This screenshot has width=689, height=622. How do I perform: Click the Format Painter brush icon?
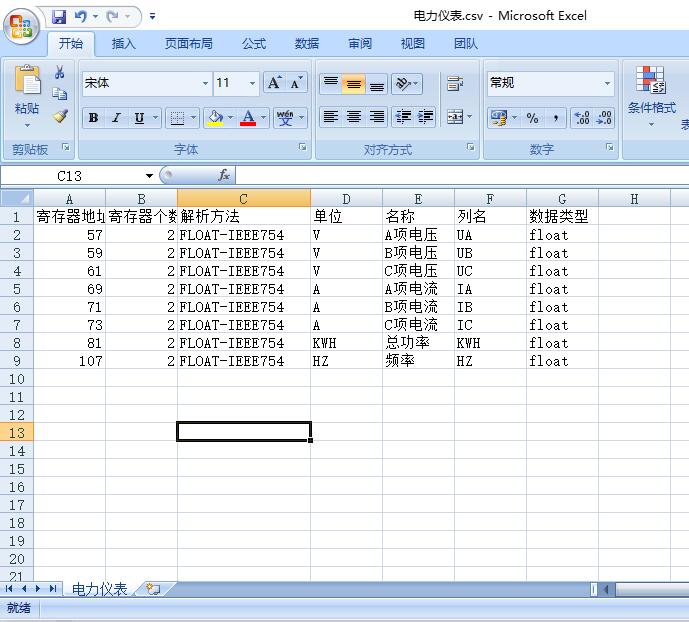[60, 115]
